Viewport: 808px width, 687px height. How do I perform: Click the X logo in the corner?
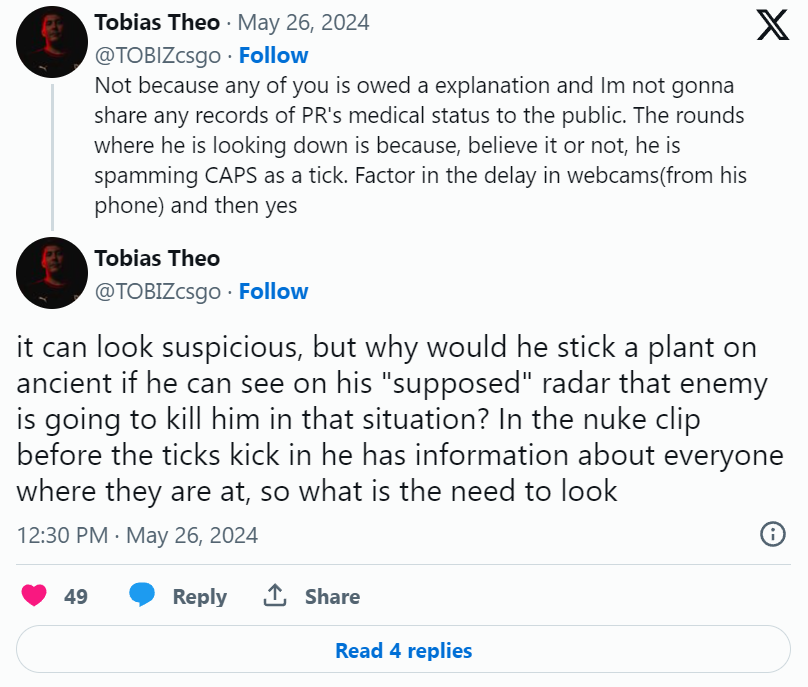(772, 26)
